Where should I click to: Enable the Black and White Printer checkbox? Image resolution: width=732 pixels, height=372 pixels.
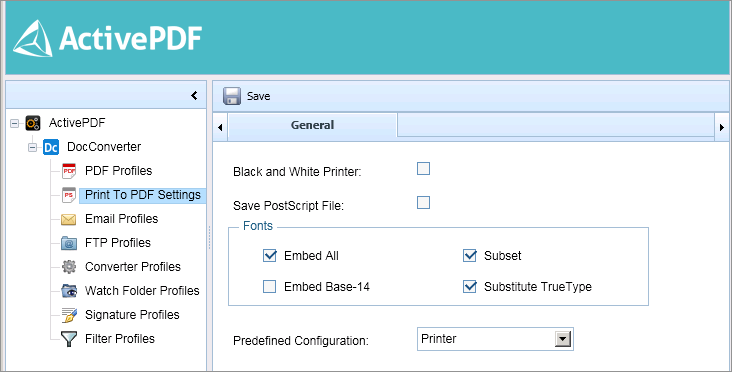click(x=423, y=168)
